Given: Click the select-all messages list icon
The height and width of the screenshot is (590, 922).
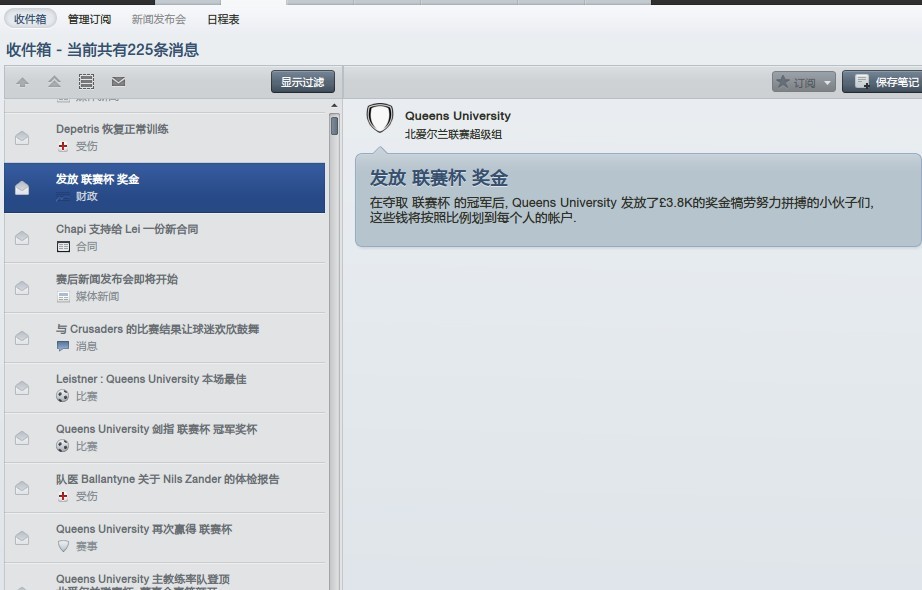Looking at the screenshot, I should (x=86, y=82).
